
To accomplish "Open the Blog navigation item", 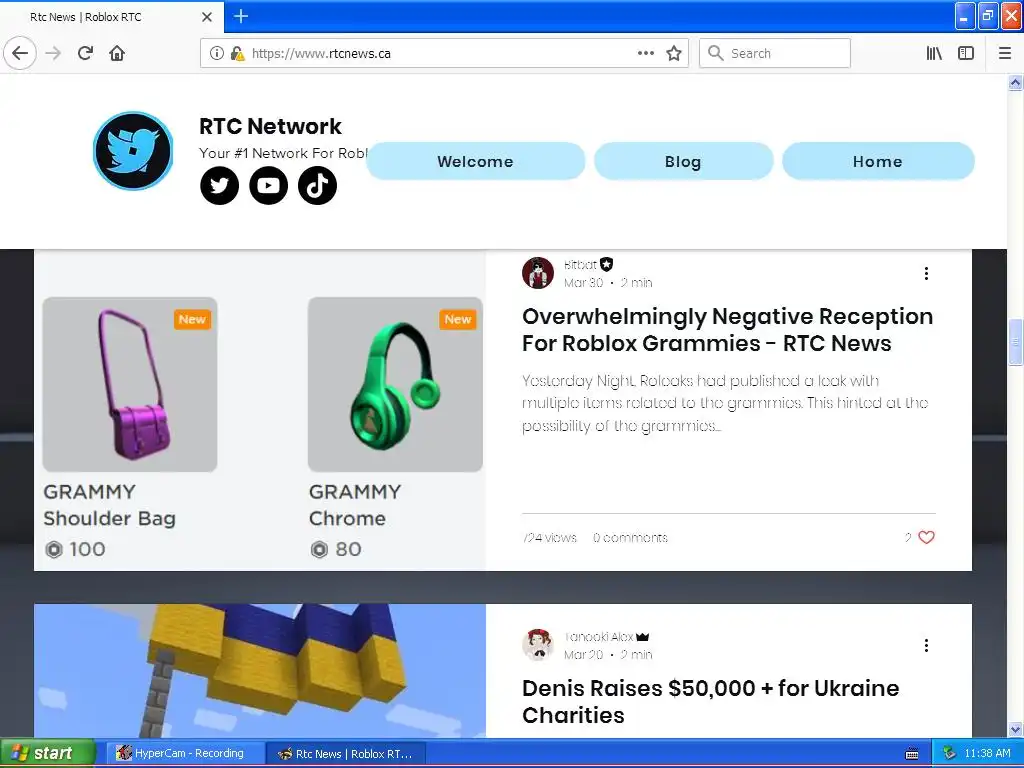I will [683, 161].
